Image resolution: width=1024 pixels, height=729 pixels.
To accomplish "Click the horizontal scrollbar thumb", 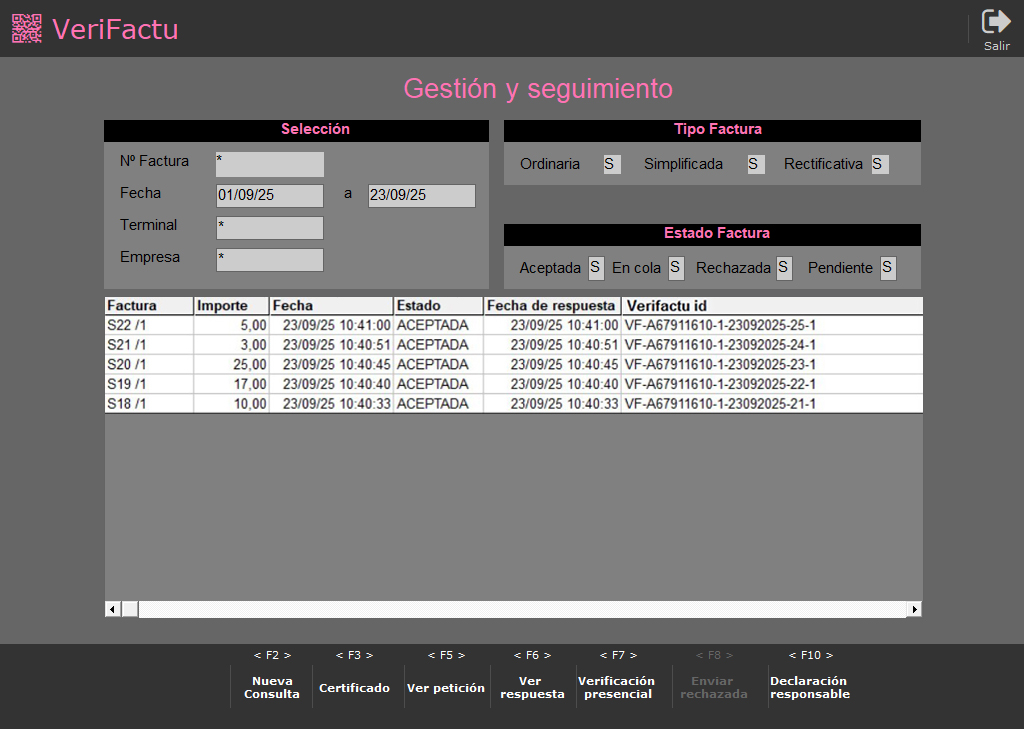I will coord(130,609).
